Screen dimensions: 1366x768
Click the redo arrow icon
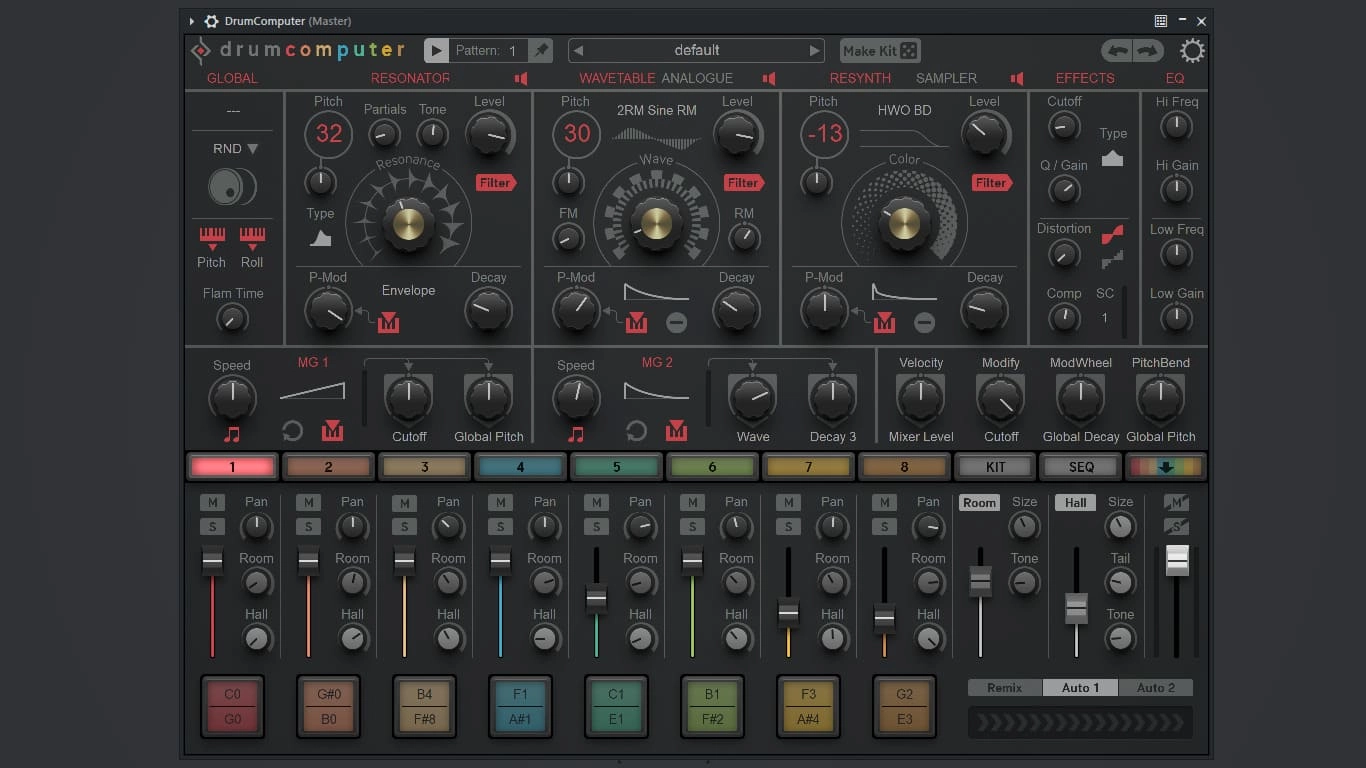point(1147,51)
